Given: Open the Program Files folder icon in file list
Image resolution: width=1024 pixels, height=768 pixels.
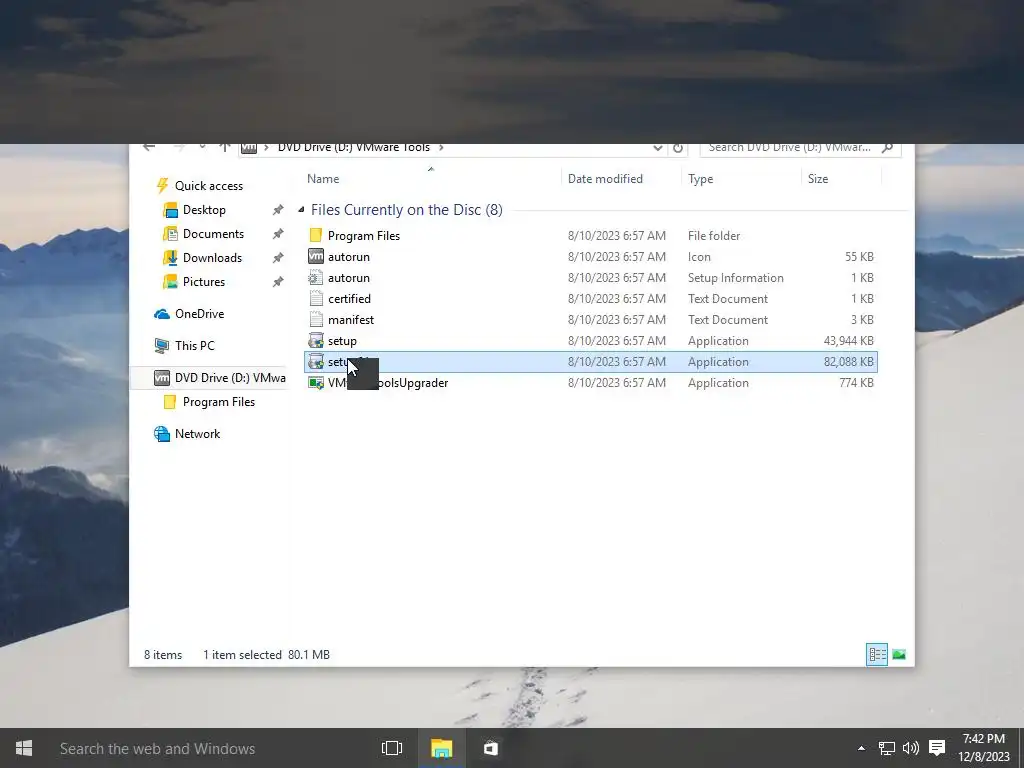Looking at the screenshot, I should pos(316,235).
